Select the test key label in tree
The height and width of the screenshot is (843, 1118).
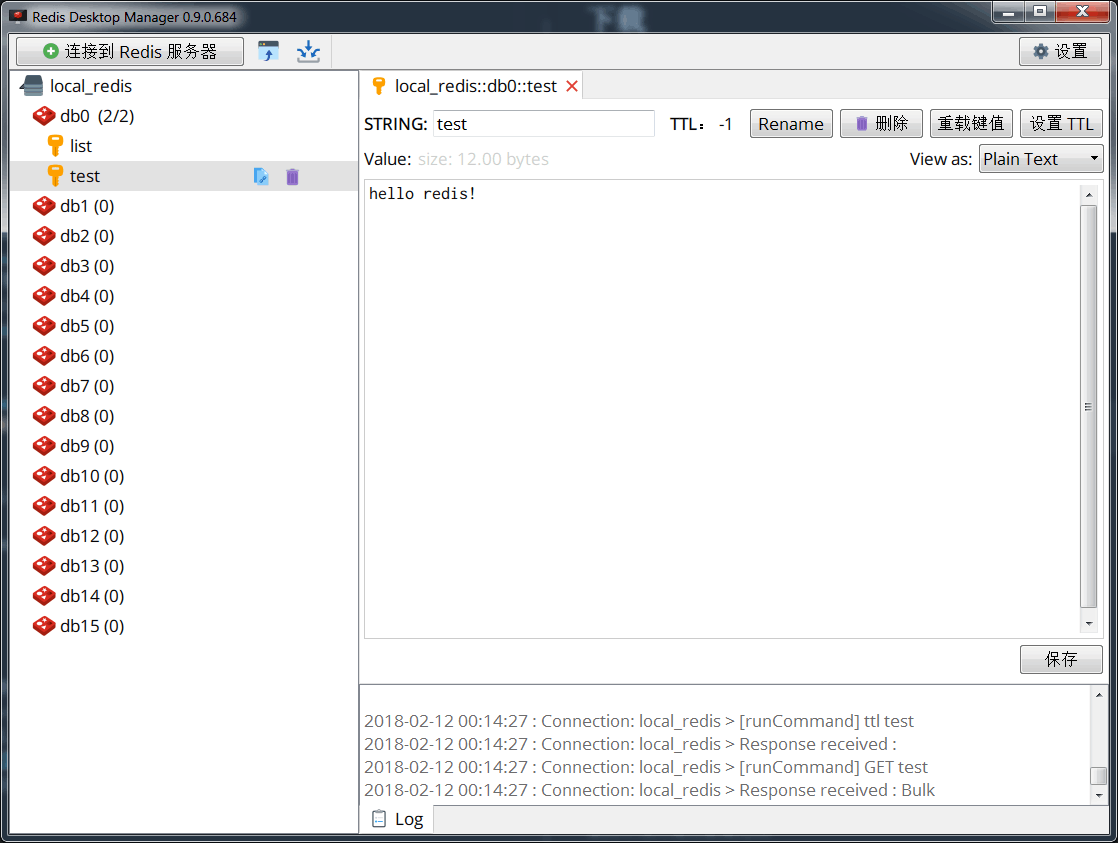point(85,176)
